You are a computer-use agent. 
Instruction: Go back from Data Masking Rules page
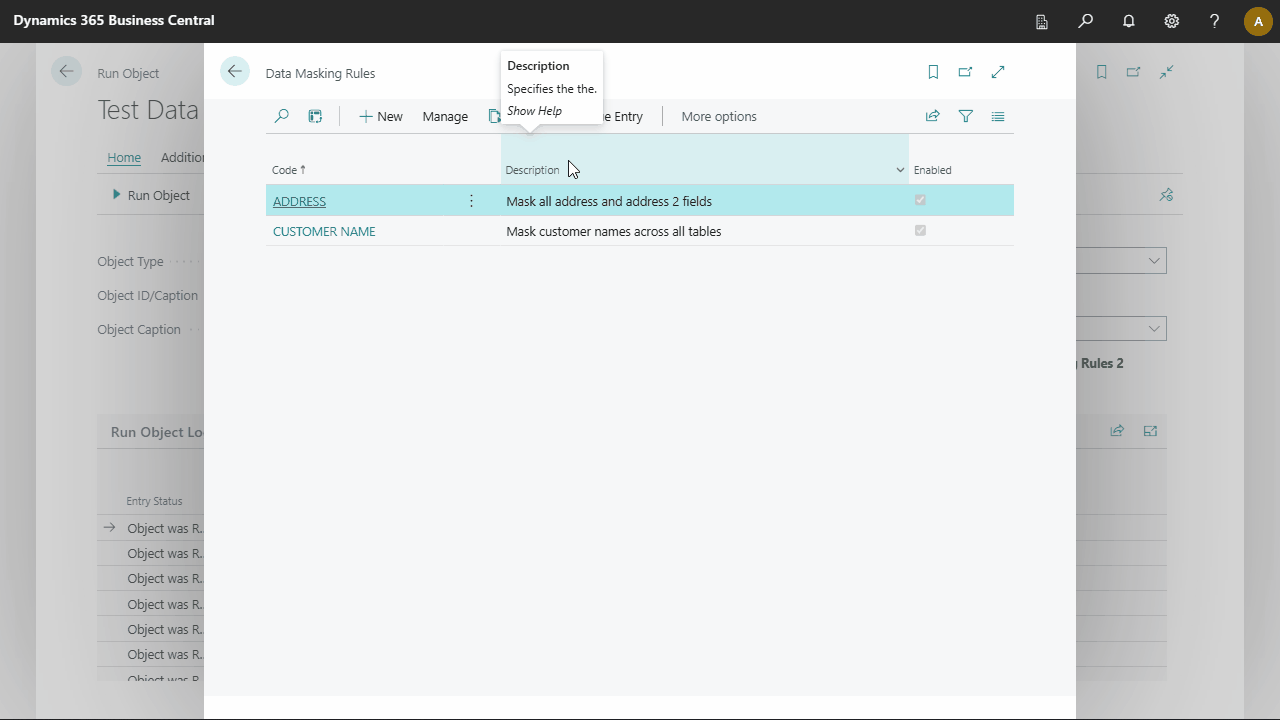(x=235, y=71)
